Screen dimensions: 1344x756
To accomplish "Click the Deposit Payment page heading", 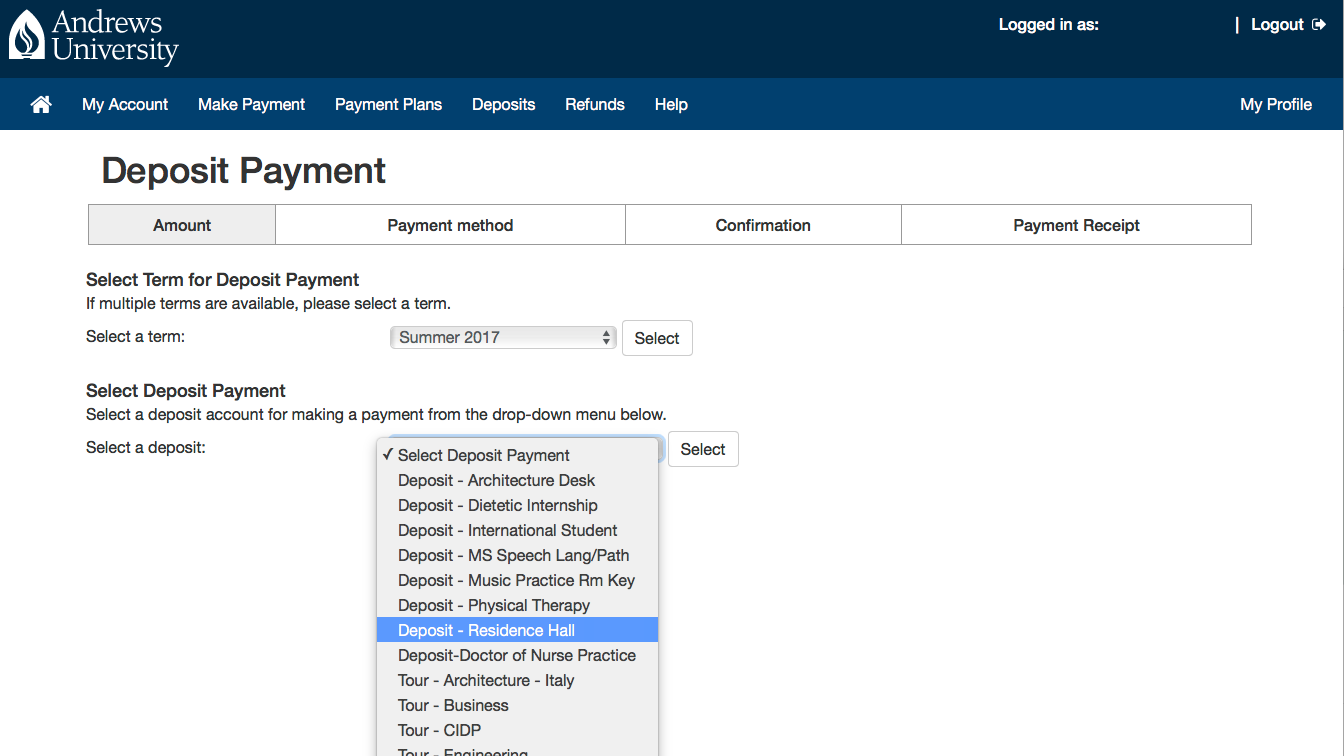I will (244, 171).
